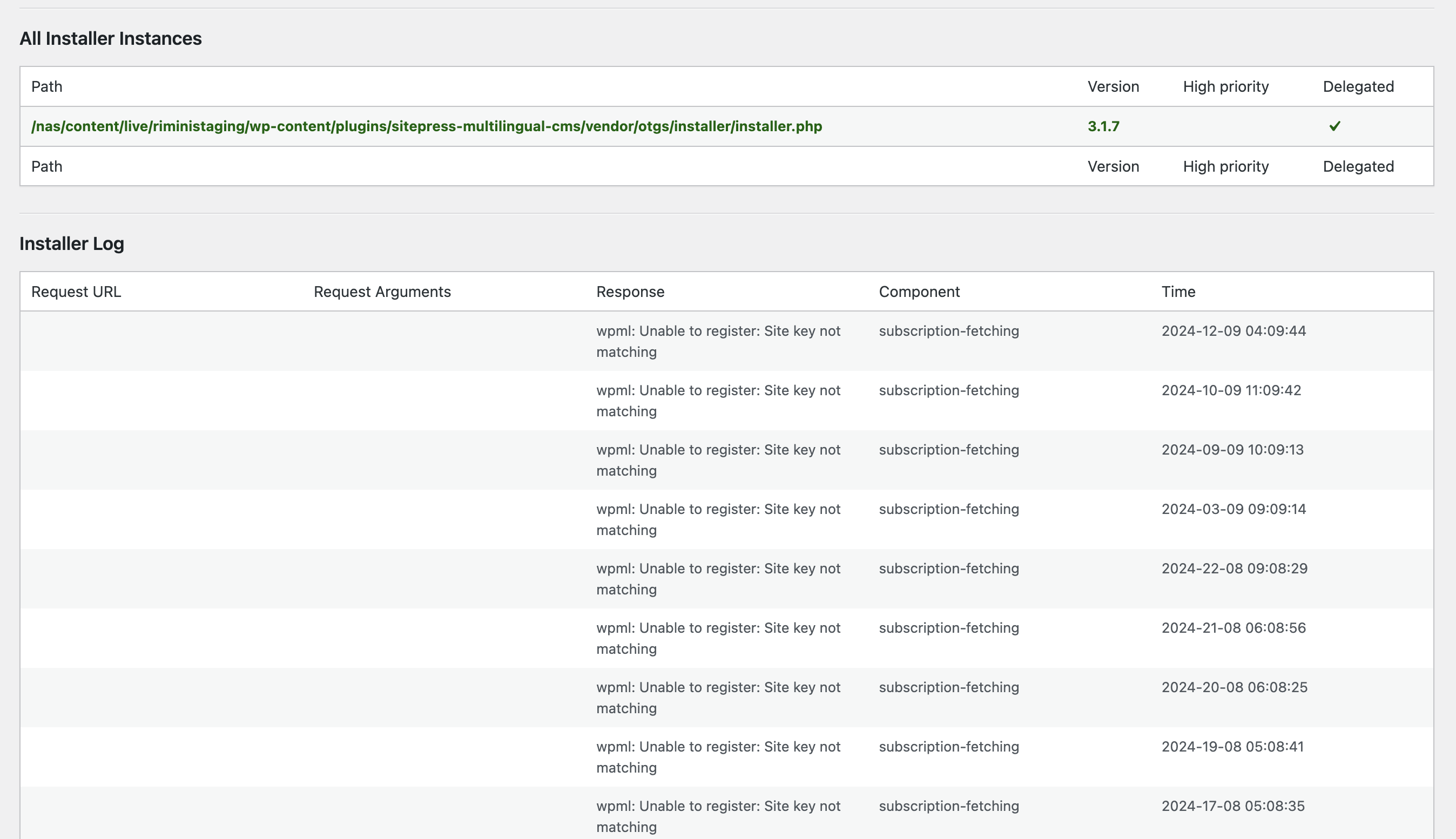Click the top Delegated column header
This screenshot has height=839, width=1456.
click(x=1358, y=86)
